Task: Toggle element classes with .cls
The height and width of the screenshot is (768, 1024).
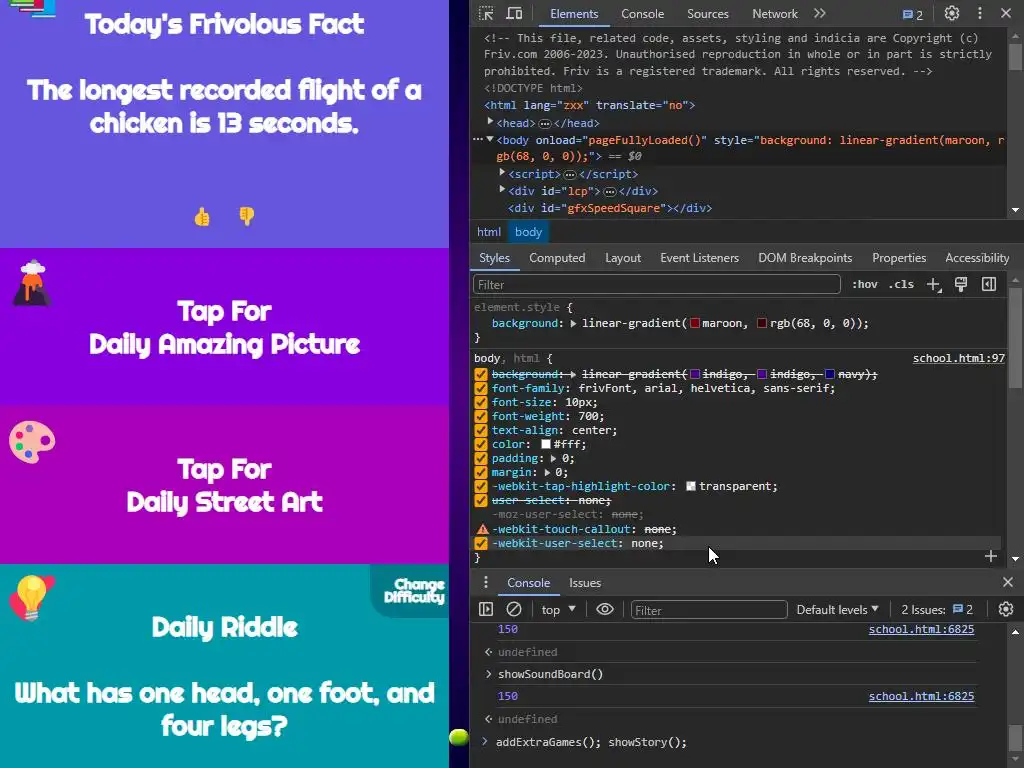Action: coord(901,284)
